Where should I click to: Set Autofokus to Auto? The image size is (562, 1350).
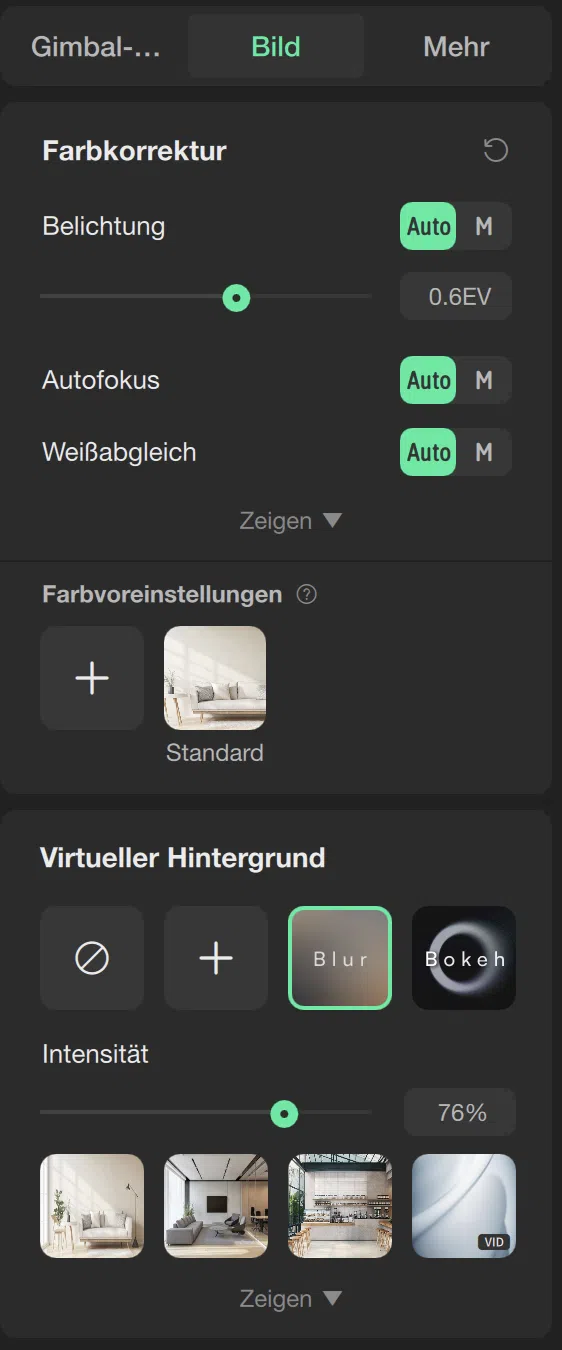point(428,380)
